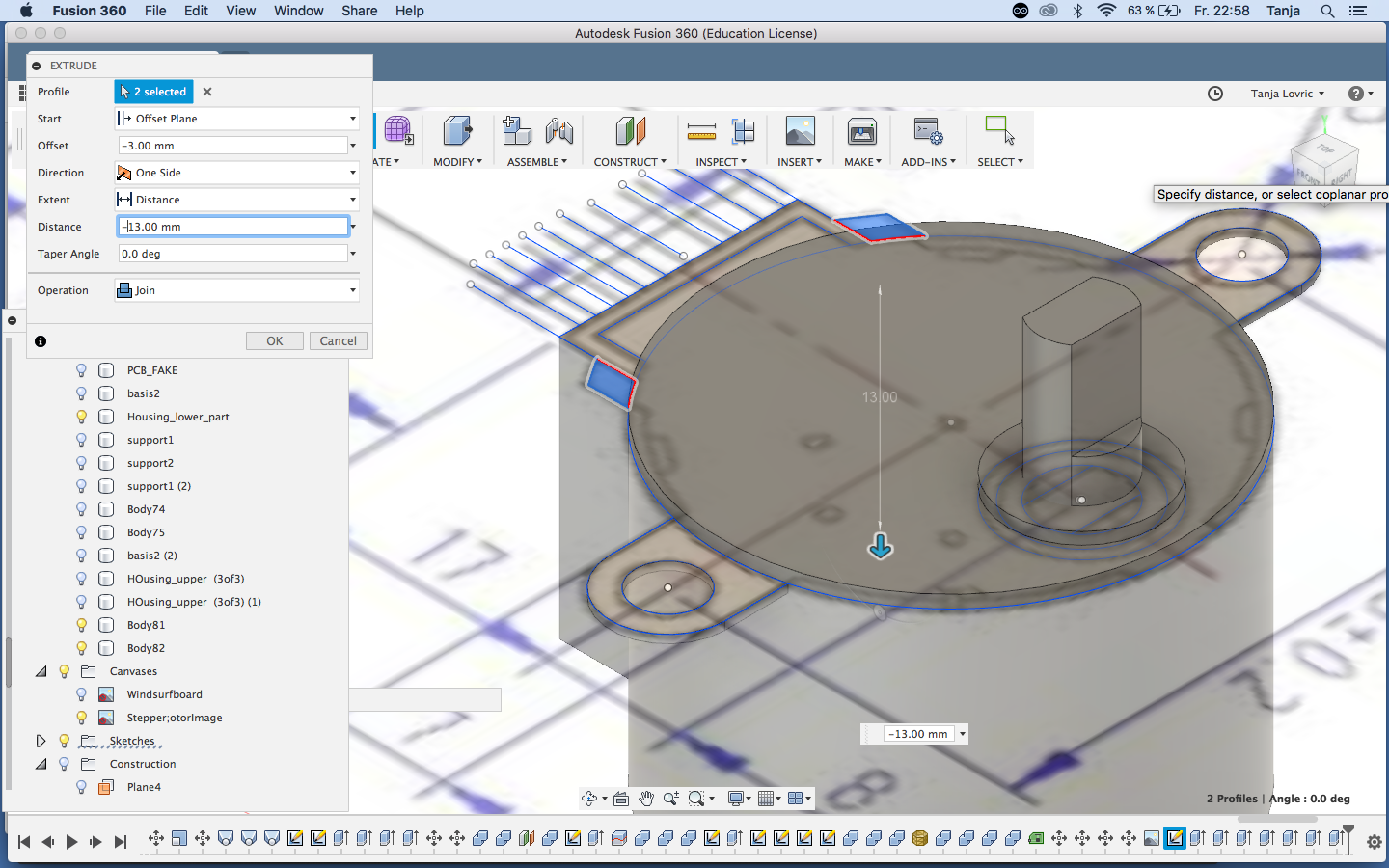This screenshot has height=868, width=1389.
Task: Select the Press Pull tool above MODIFY
Action: [x=457, y=131]
